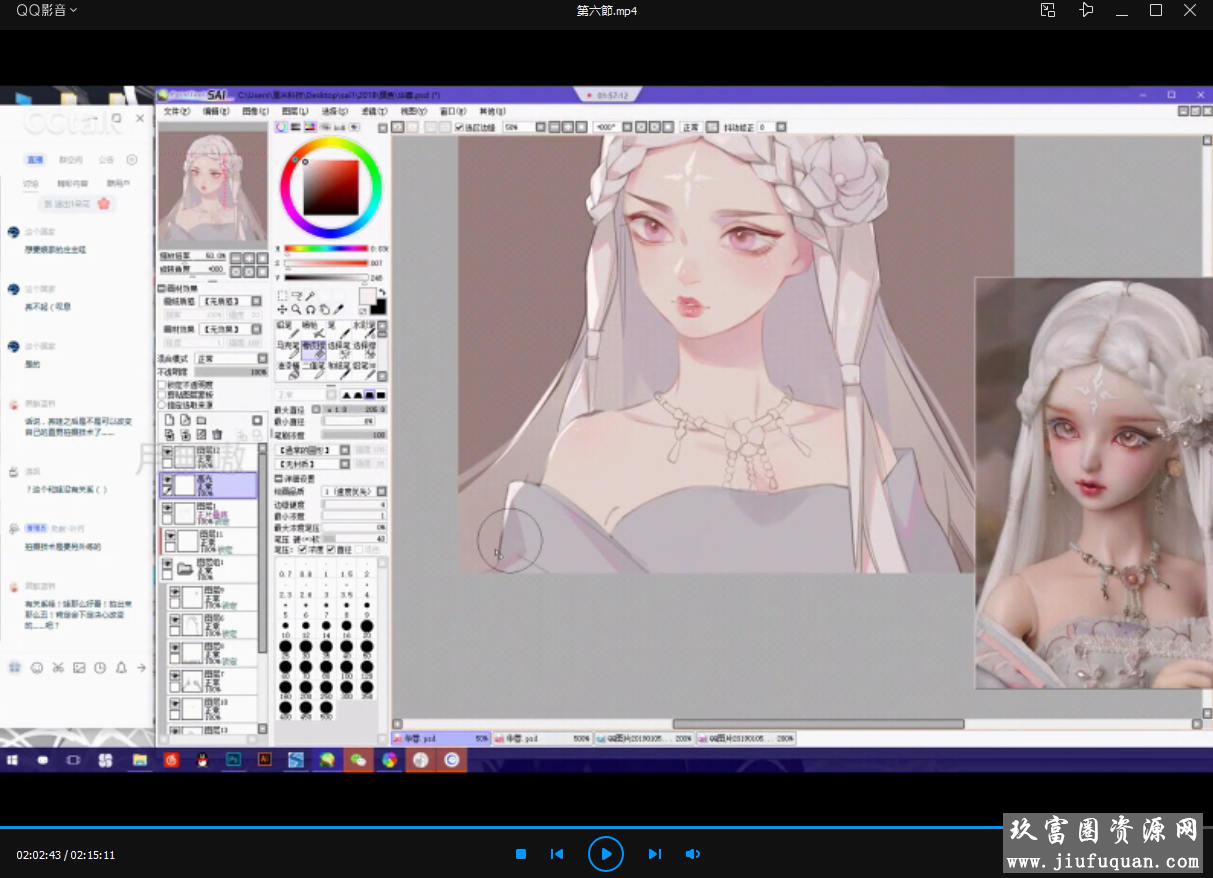Screen dimensions: 1213x878
Task: Open the 文件 menu in SAI
Action: tap(176, 111)
